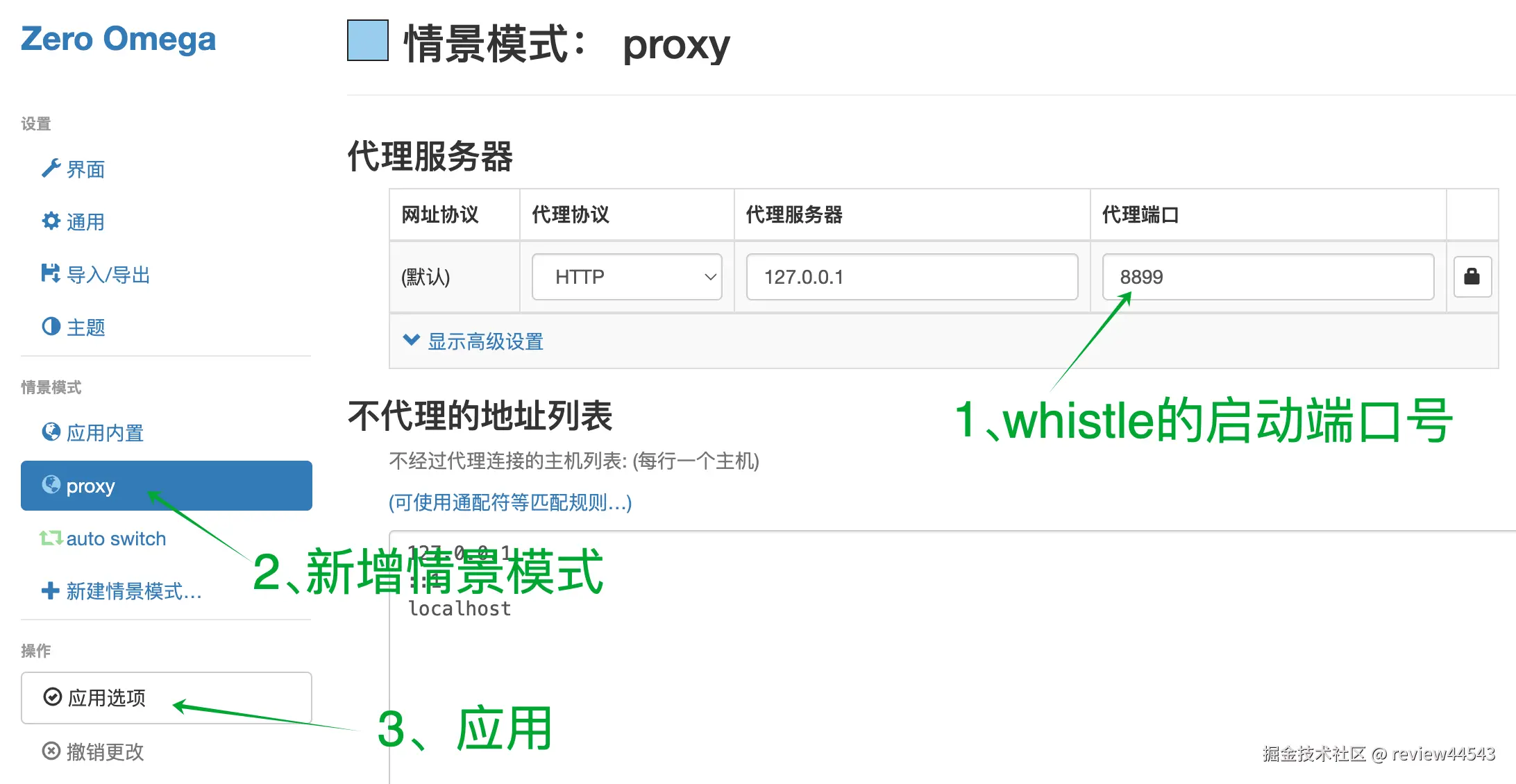This screenshot has height=784, width=1516.
Task: Click the blue profile color swatch
Action: click(x=368, y=40)
